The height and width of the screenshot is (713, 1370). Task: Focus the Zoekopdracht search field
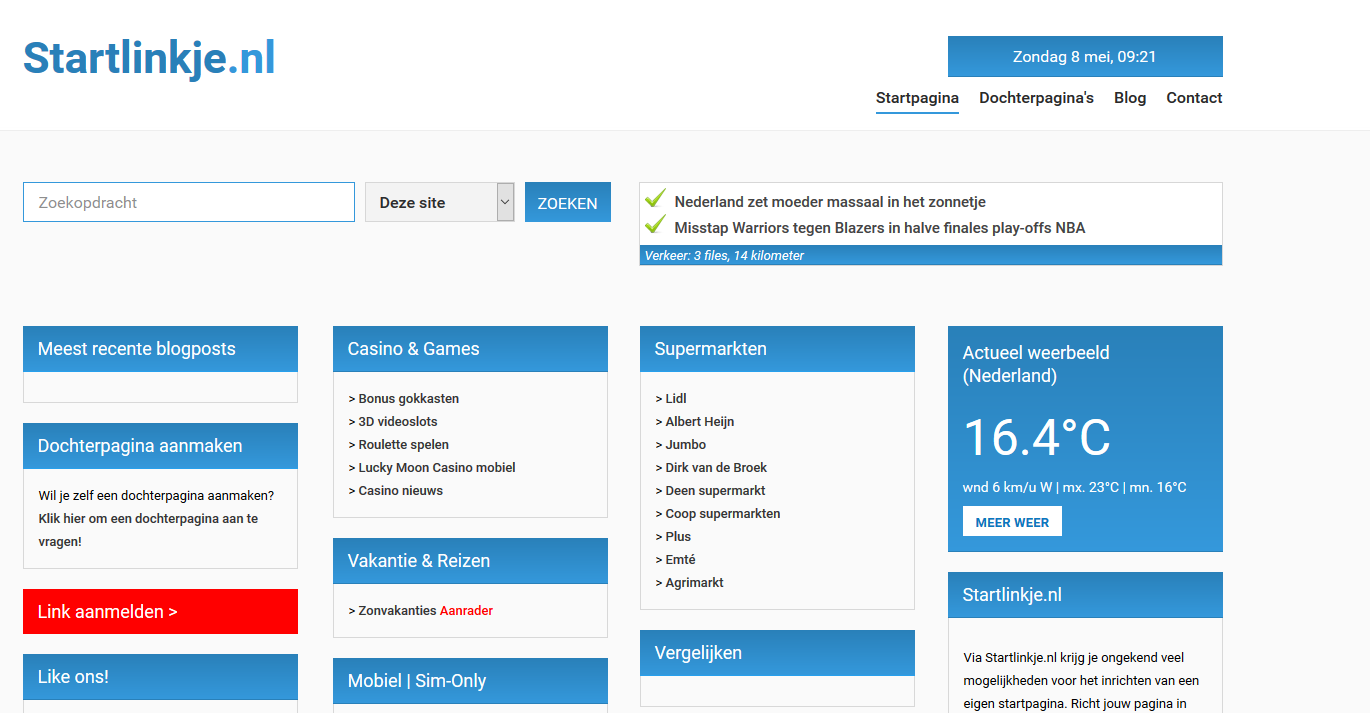click(189, 202)
